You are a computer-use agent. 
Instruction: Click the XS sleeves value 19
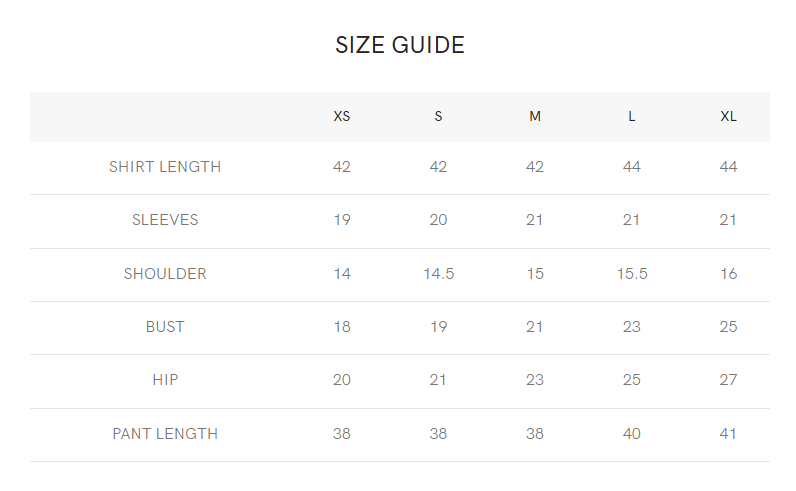click(x=342, y=220)
